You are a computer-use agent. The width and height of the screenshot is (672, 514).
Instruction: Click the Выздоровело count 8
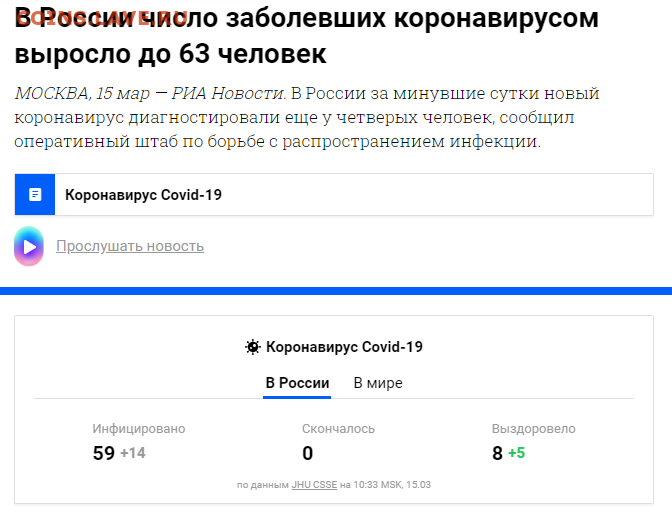(x=497, y=453)
